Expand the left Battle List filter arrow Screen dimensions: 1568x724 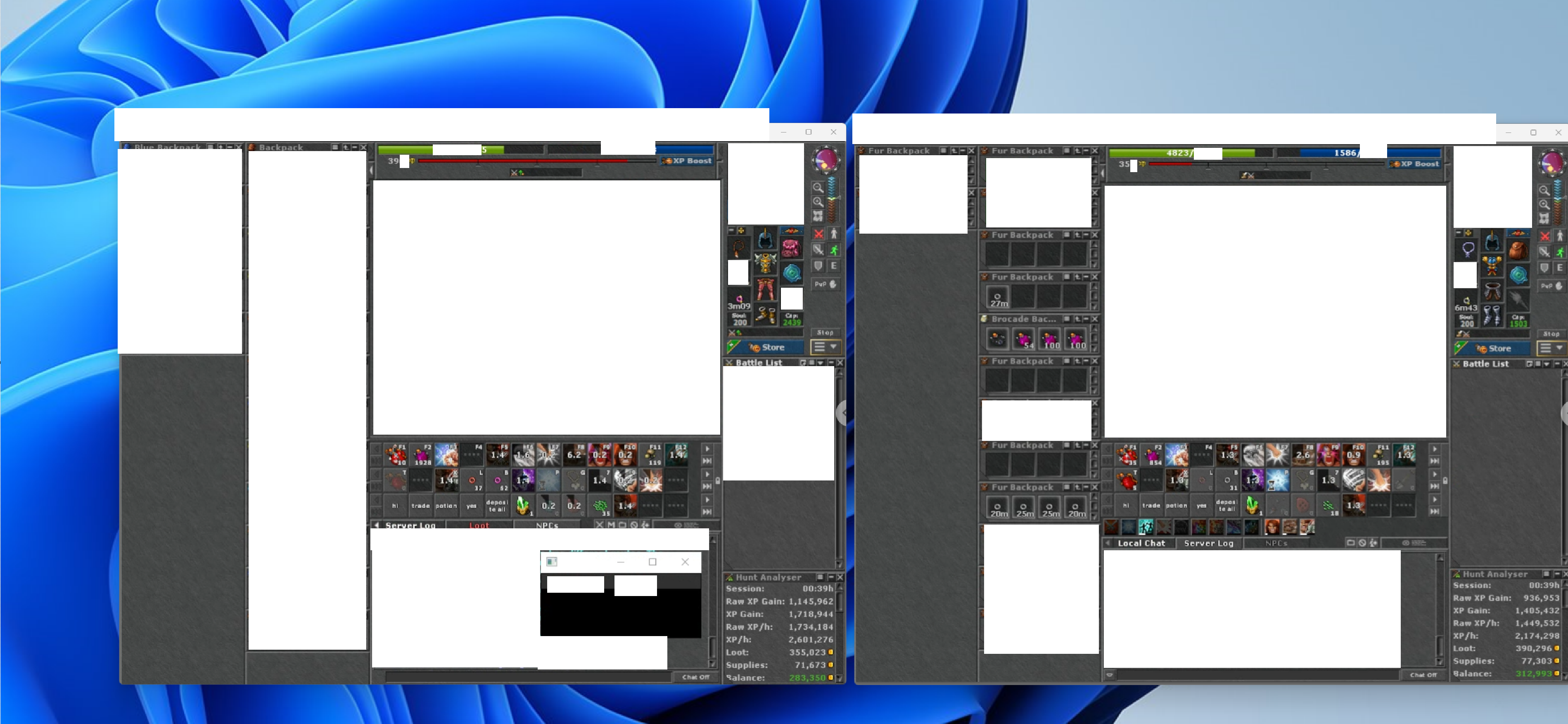821,362
